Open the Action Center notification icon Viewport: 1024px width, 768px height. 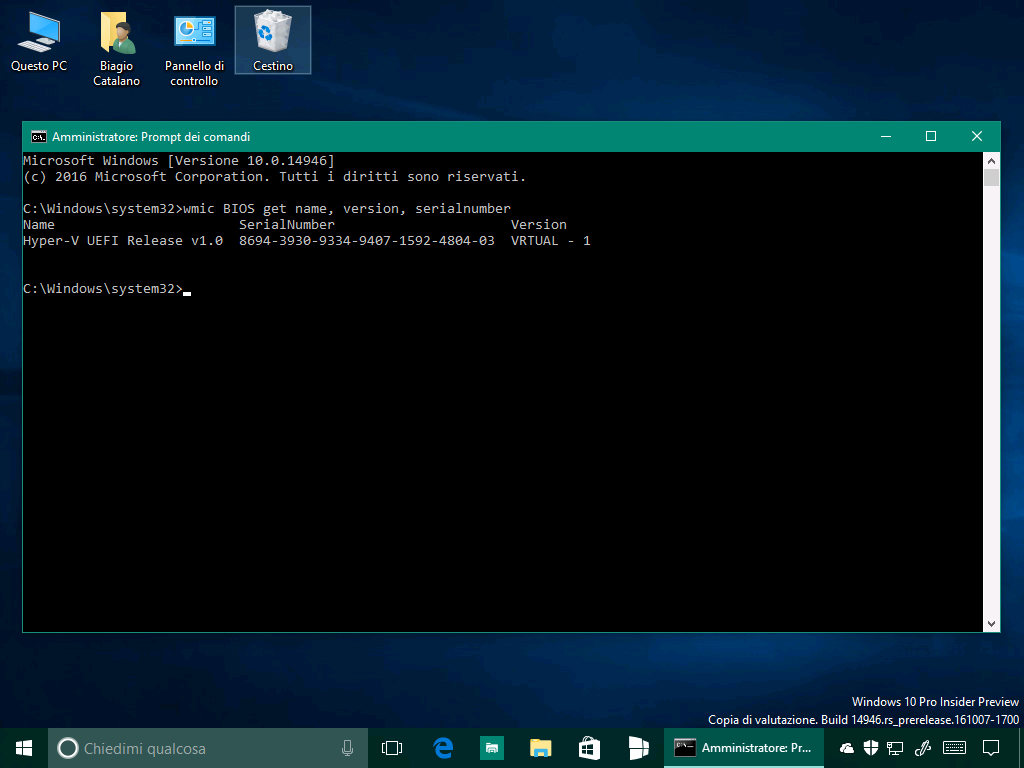(x=991, y=748)
